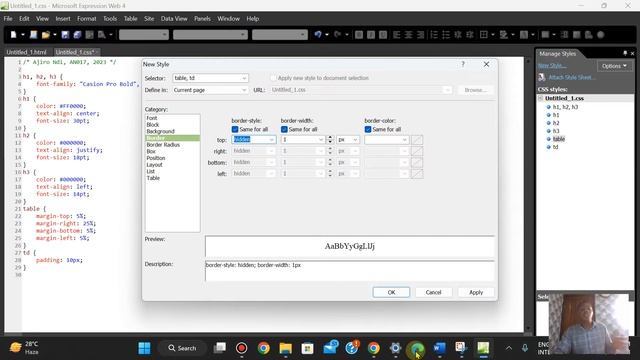Click the Center align toolbar icon
The height and width of the screenshot is (360, 640).
coord(408,35)
